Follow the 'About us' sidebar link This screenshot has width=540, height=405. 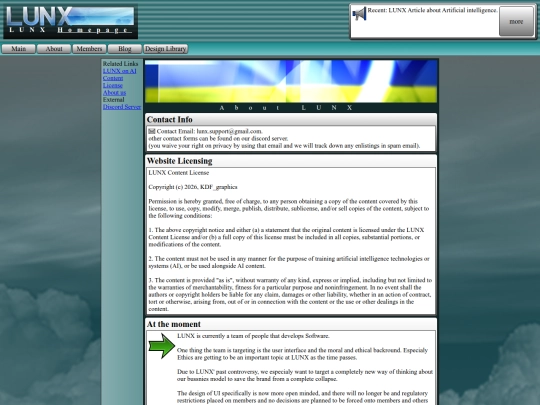114,93
